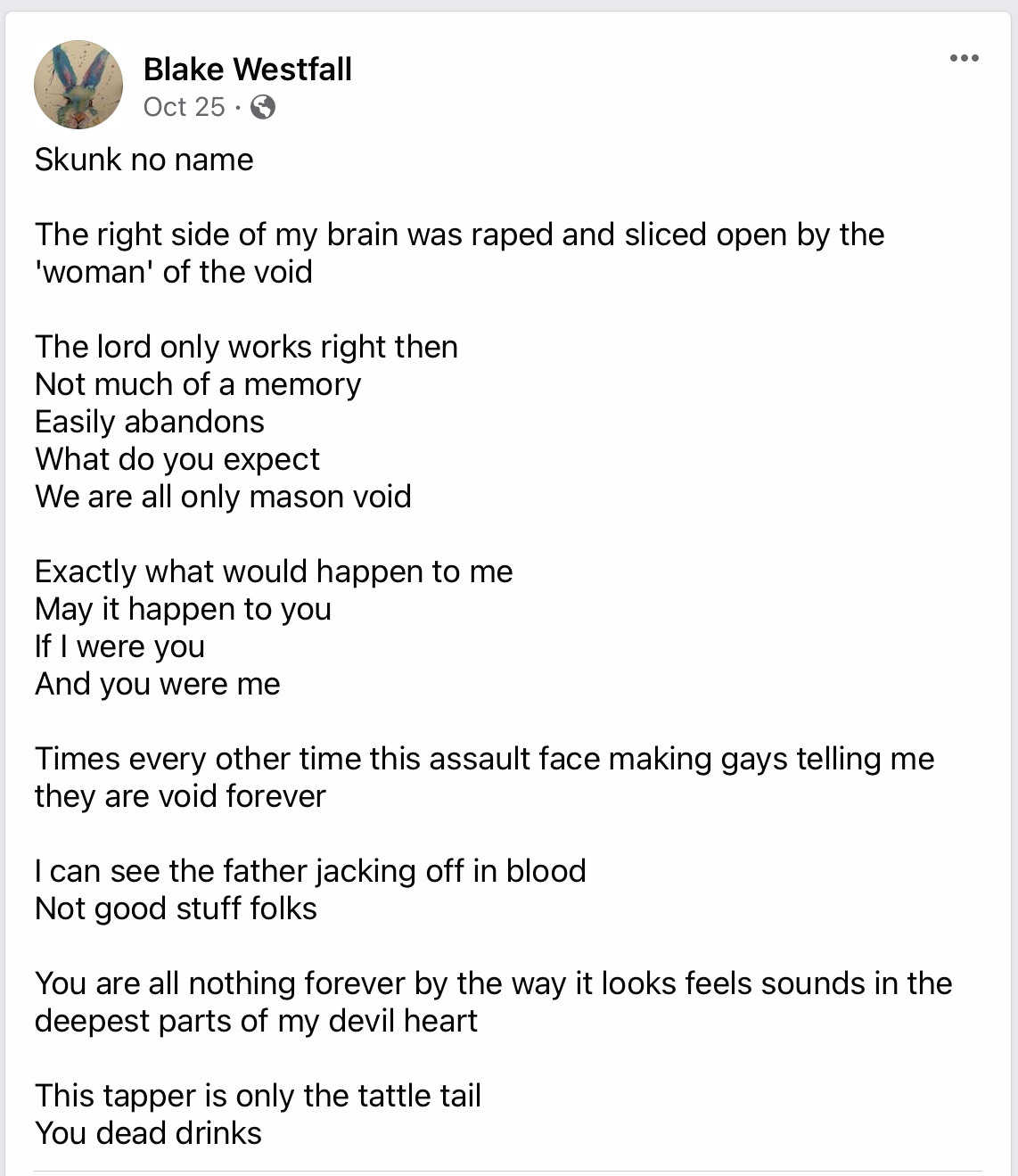The width and height of the screenshot is (1018, 1176).
Task: Click 'they are void forever' text
Action: click(x=180, y=796)
